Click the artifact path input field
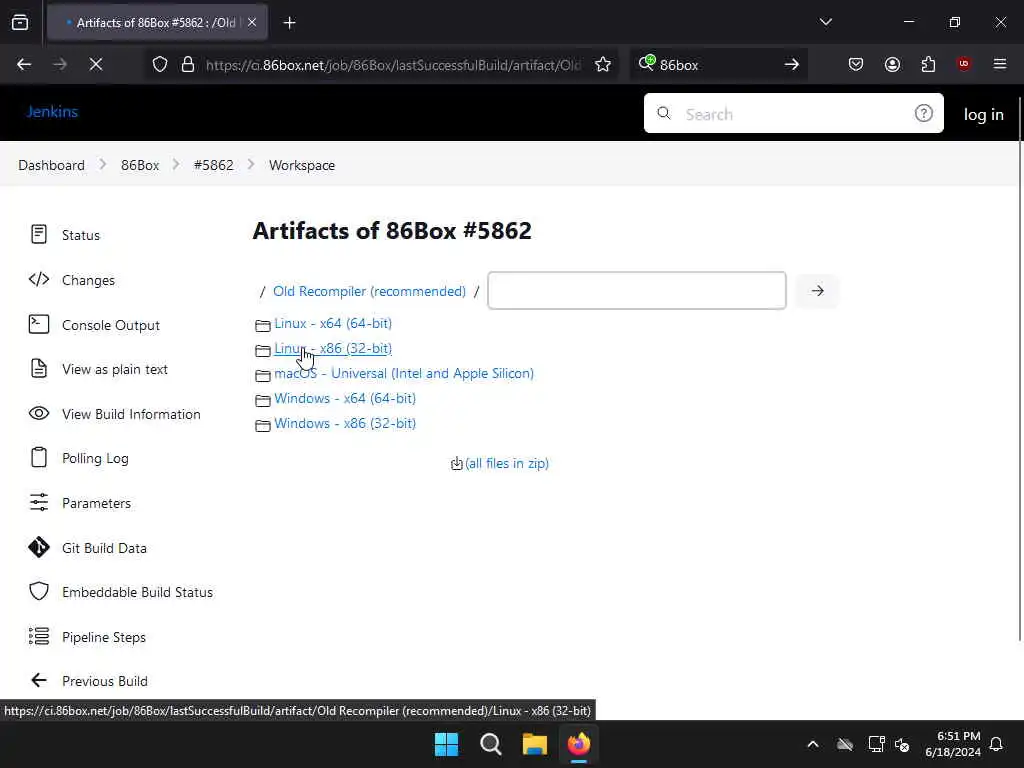The width and height of the screenshot is (1024, 768). (637, 291)
